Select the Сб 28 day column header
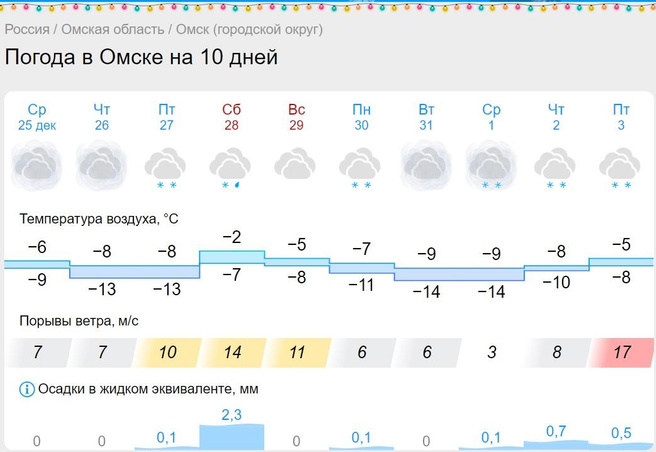The width and height of the screenshot is (656, 452). point(231,116)
